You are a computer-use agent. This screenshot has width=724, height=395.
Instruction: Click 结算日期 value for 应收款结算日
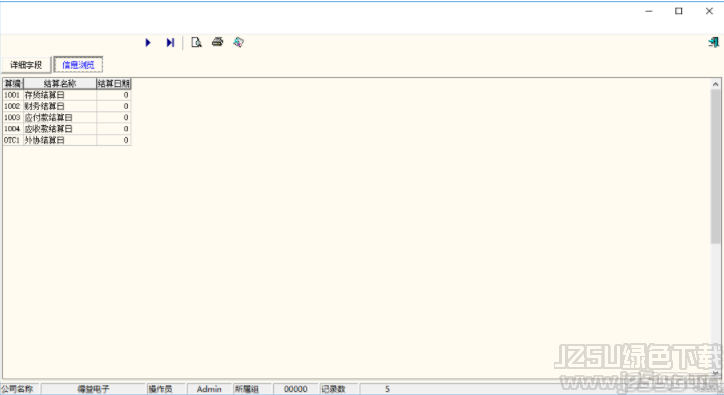tap(114, 128)
